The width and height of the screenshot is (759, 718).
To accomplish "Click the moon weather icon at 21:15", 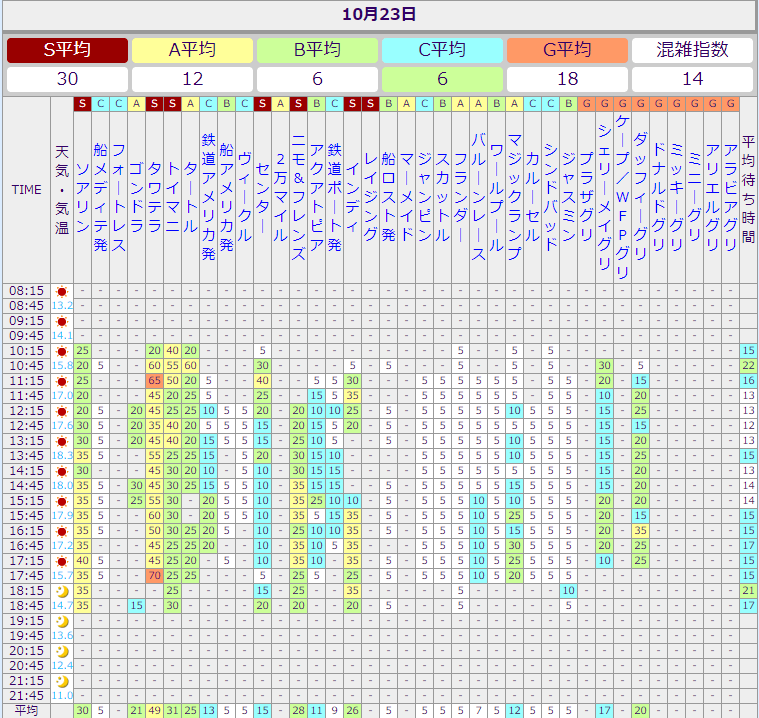I will 62,681.
